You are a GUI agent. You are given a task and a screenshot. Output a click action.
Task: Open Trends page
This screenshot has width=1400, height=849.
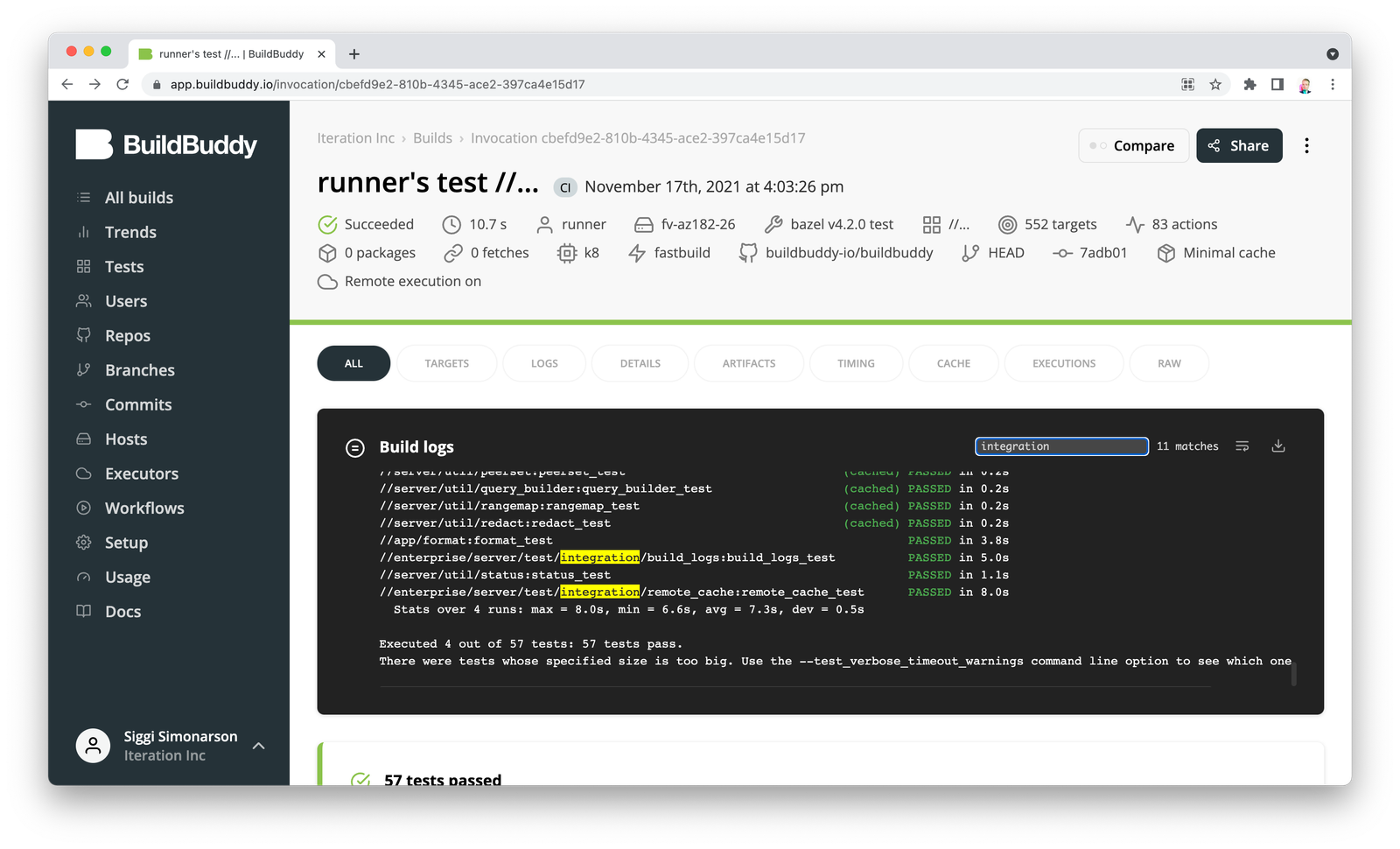point(130,232)
